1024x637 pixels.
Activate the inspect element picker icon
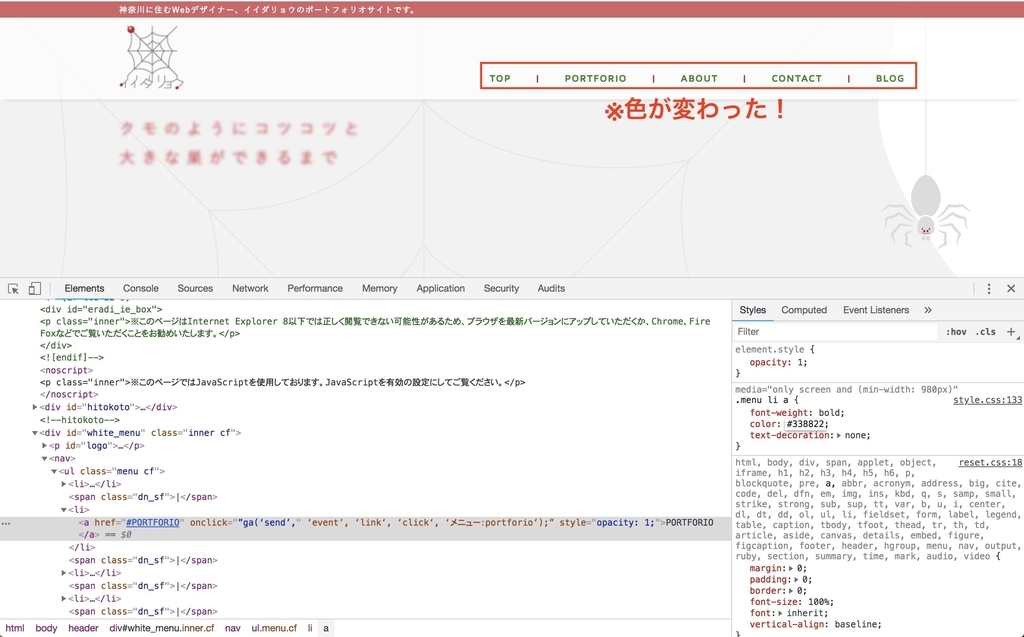click(x=13, y=288)
